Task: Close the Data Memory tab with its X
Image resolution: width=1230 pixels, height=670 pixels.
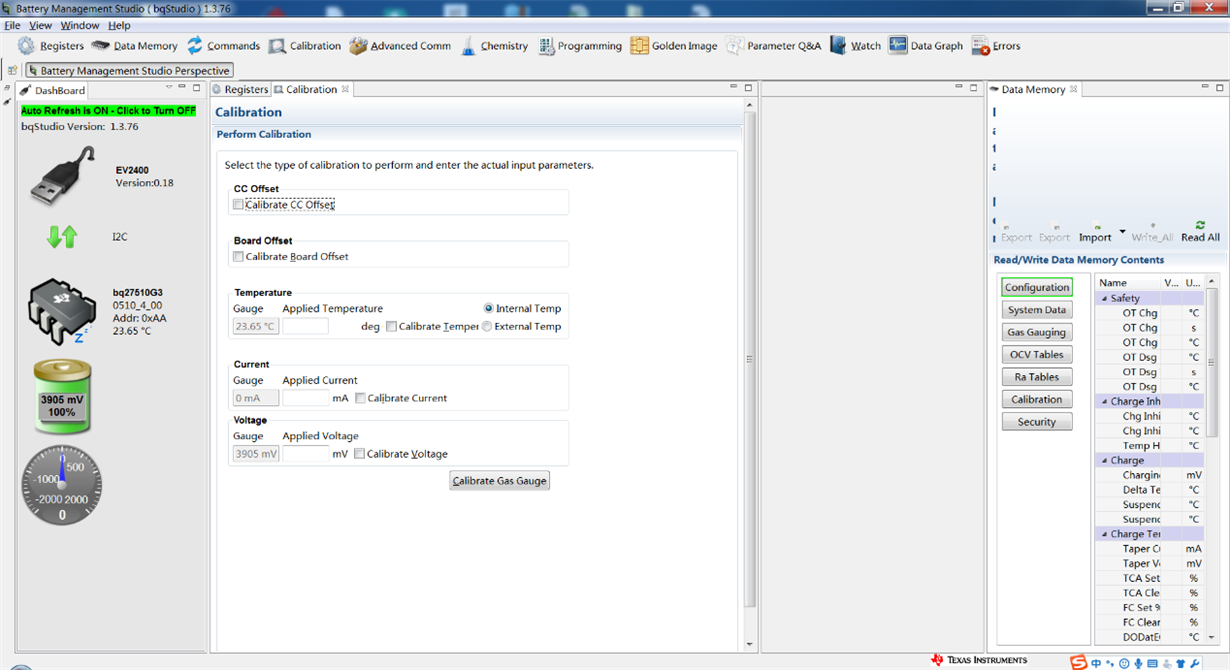Action: pos(1074,89)
